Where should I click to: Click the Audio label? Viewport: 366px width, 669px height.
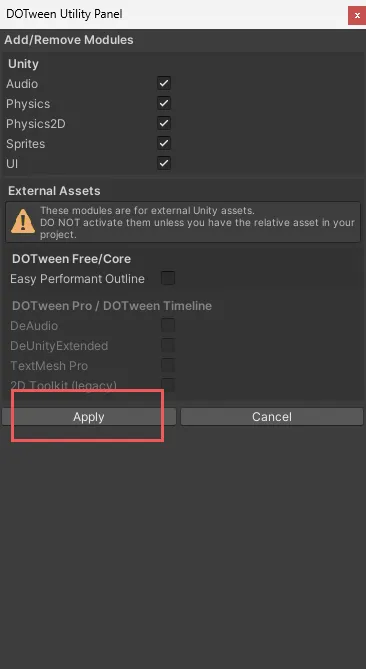click(x=22, y=84)
